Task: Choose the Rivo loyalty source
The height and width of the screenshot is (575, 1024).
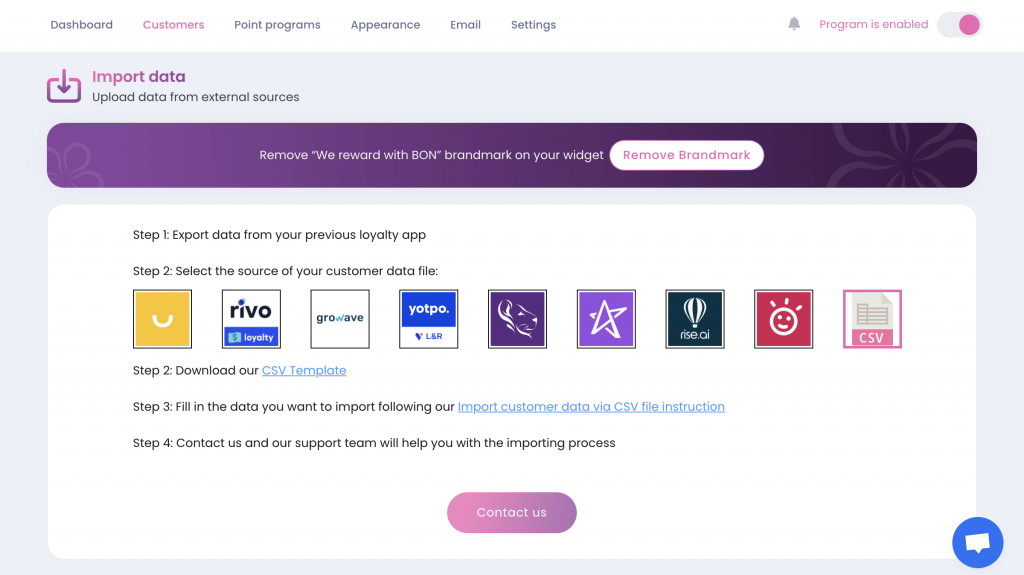Action: (x=251, y=319)
